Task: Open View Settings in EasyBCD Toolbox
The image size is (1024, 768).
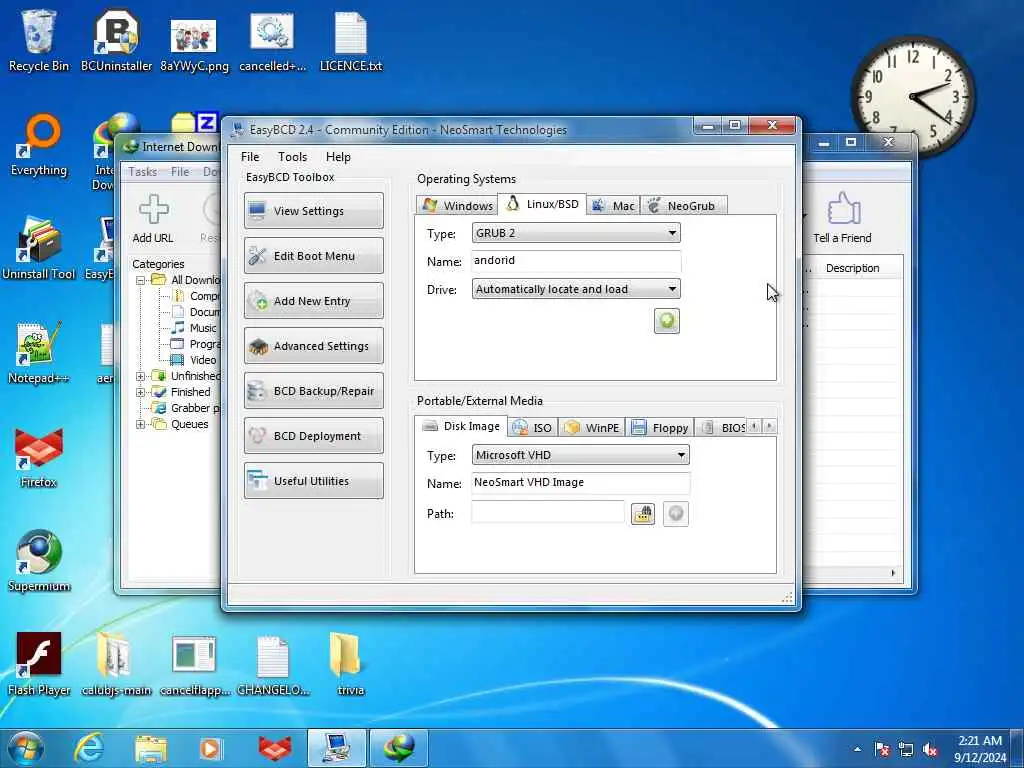Action: (313, 210)
